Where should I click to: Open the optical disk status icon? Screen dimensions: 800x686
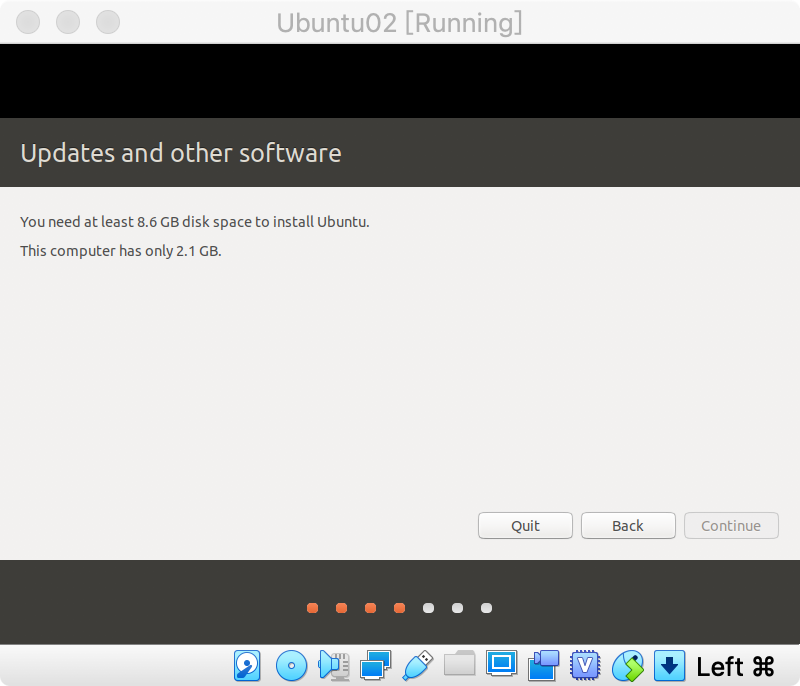291,666
